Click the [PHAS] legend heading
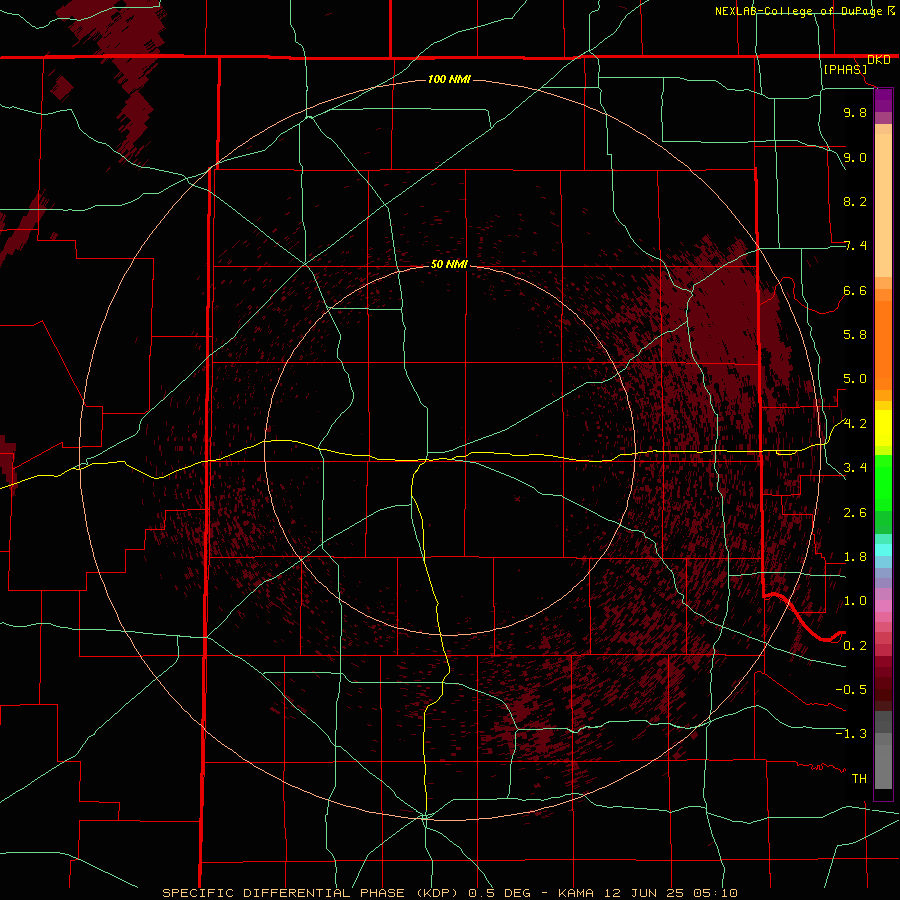 845,69
